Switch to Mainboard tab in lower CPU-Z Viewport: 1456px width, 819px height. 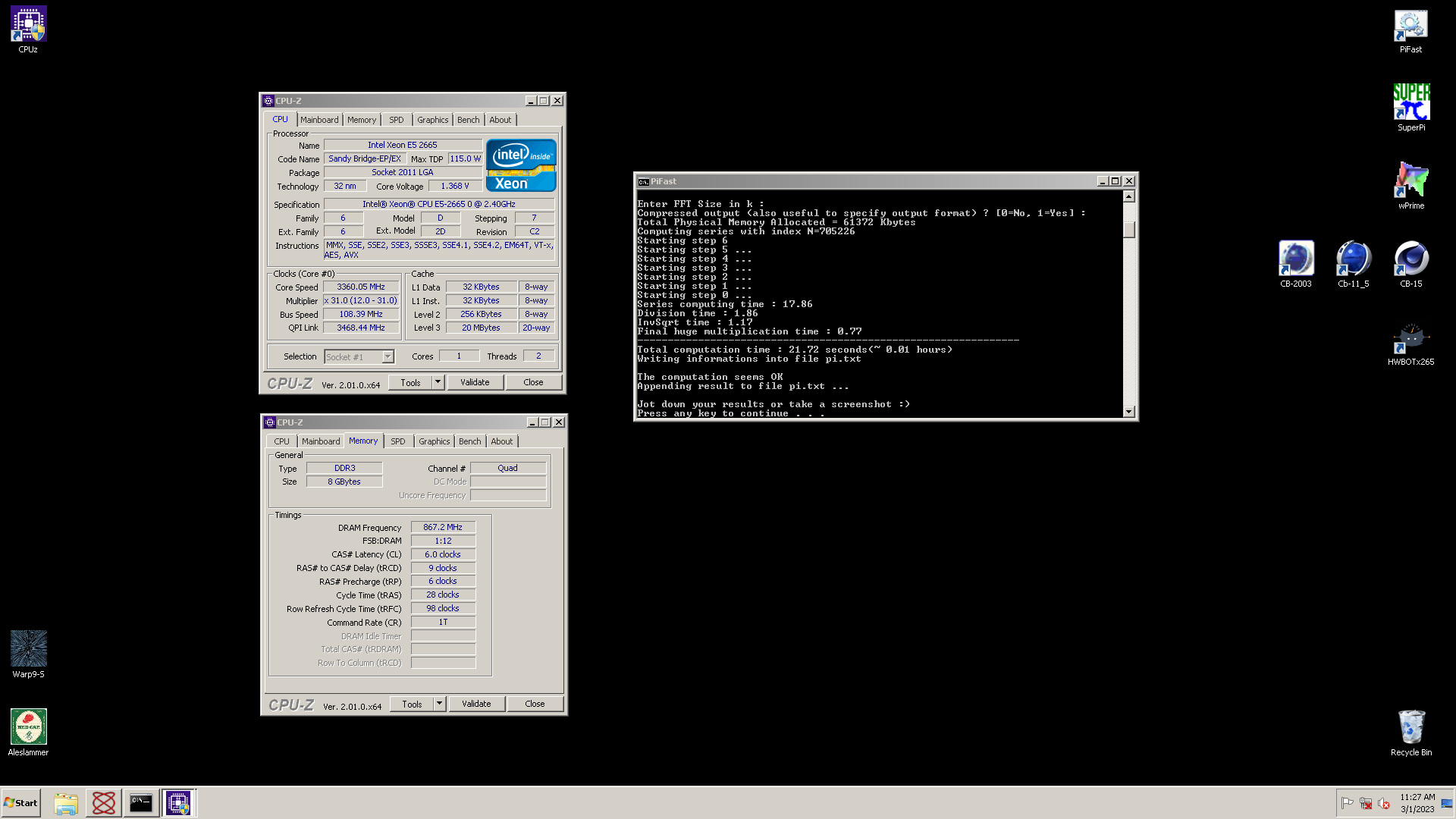(321, 441)
